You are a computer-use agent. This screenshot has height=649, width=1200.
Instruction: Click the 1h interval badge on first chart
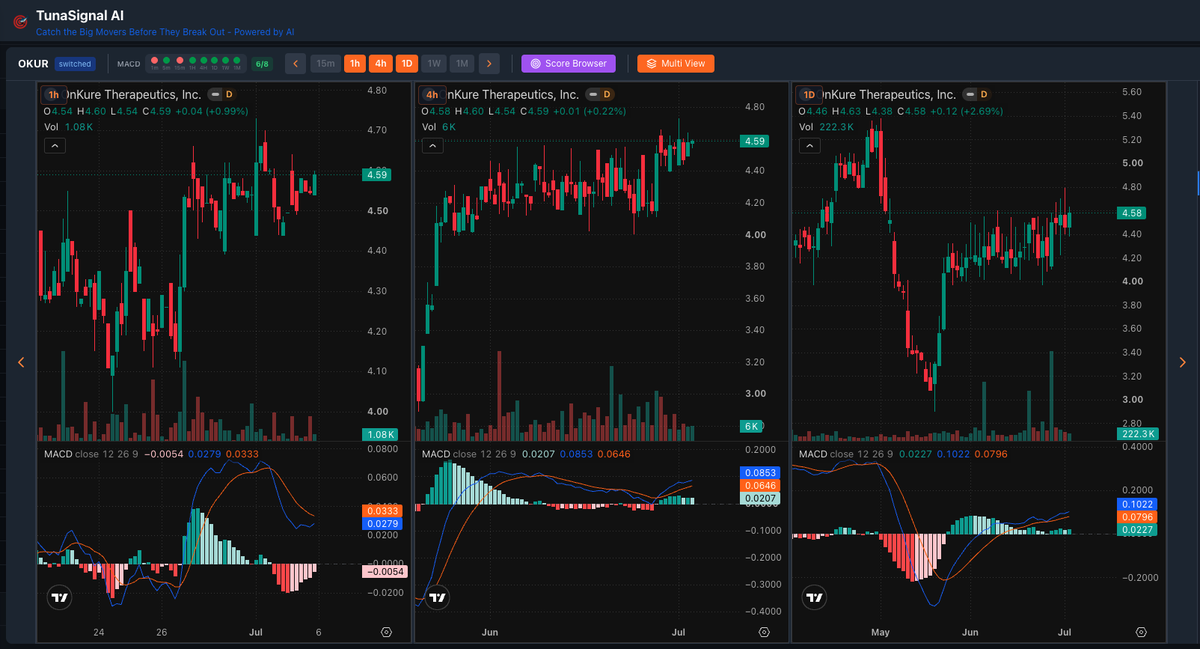point(53,94)
